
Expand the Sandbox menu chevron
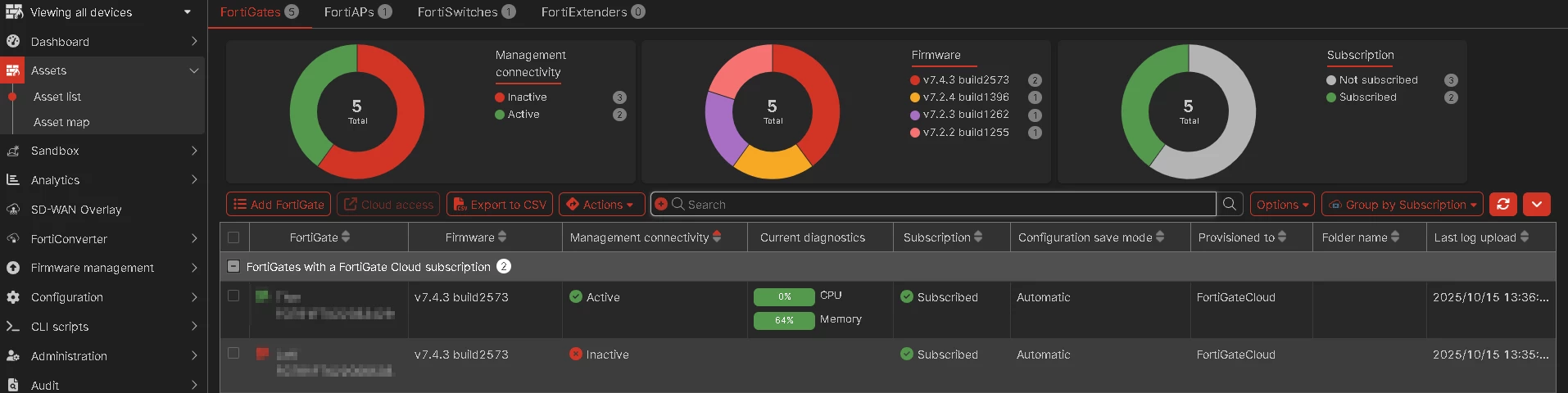pyautogui.click(x=194, y=151)
